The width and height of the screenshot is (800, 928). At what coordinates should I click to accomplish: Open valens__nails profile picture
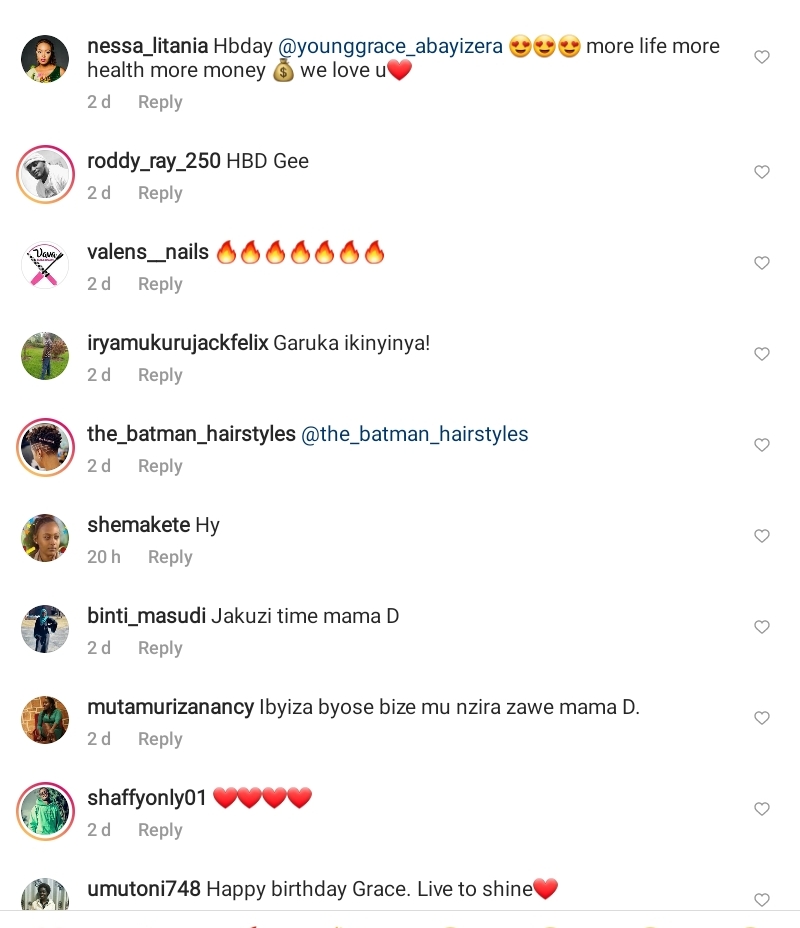click(45, 265)
